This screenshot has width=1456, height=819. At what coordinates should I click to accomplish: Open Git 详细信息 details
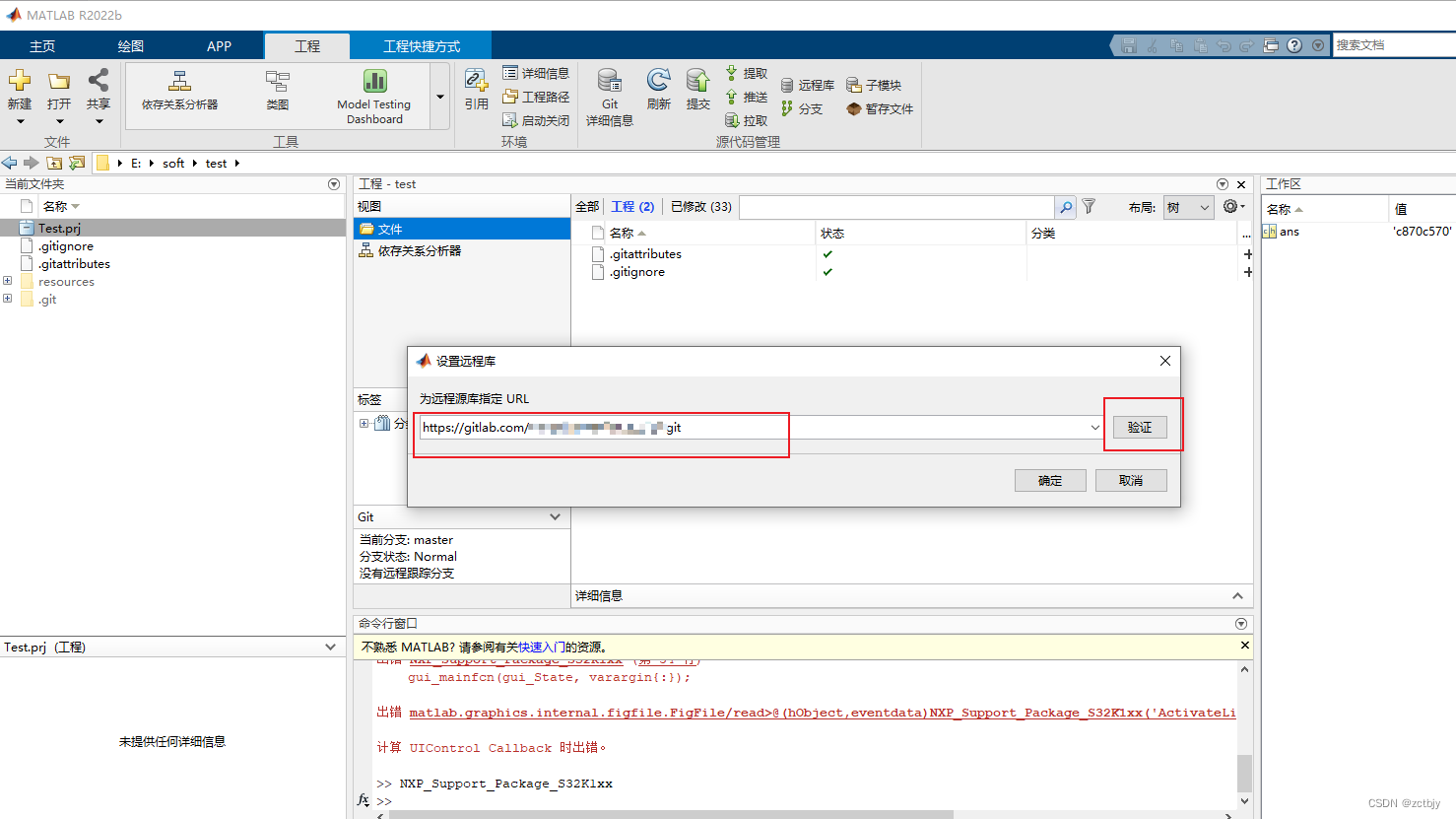pos(610,98)
